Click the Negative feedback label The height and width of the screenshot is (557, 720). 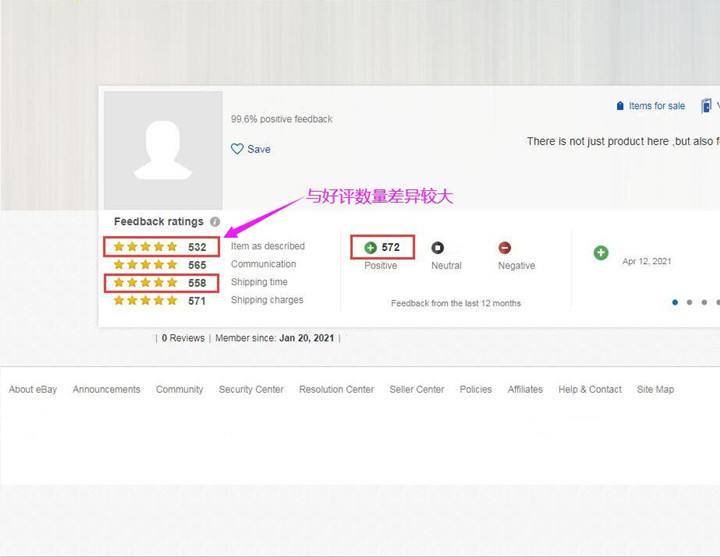[517, 265]
